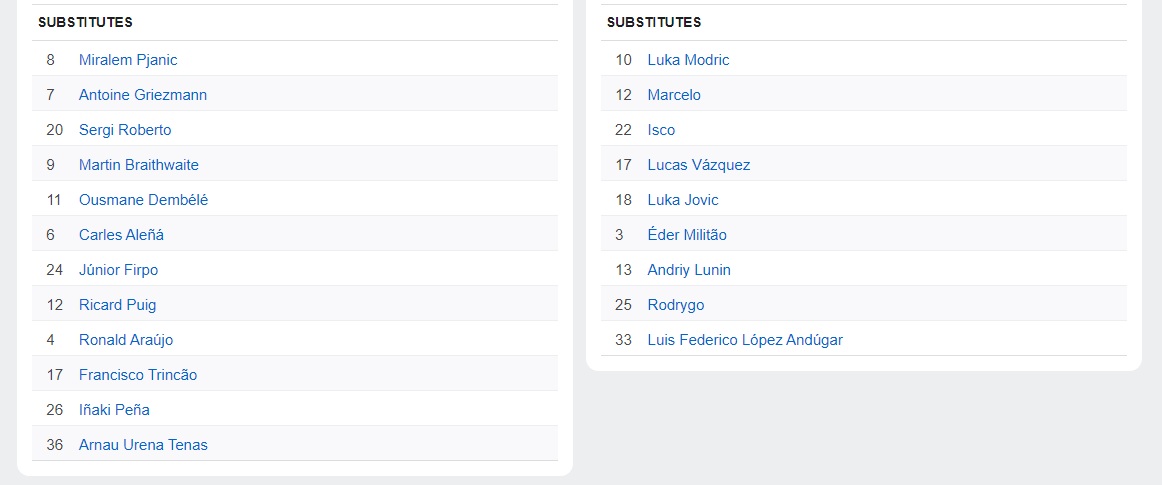The image size is (1162, 485).
Task: Open Isco player link
Action: tap(662, 130)
